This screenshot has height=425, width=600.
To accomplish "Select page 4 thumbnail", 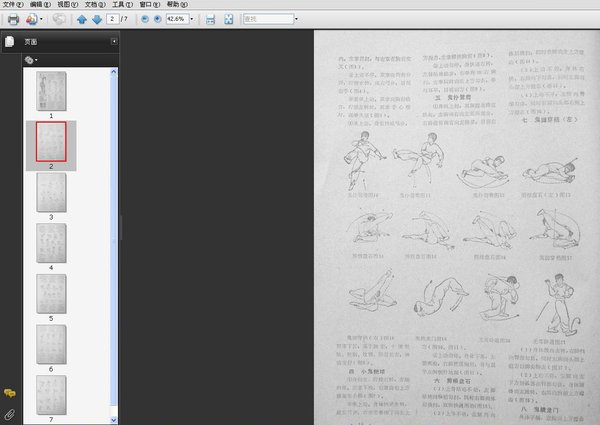I will [x=51, y=243].
